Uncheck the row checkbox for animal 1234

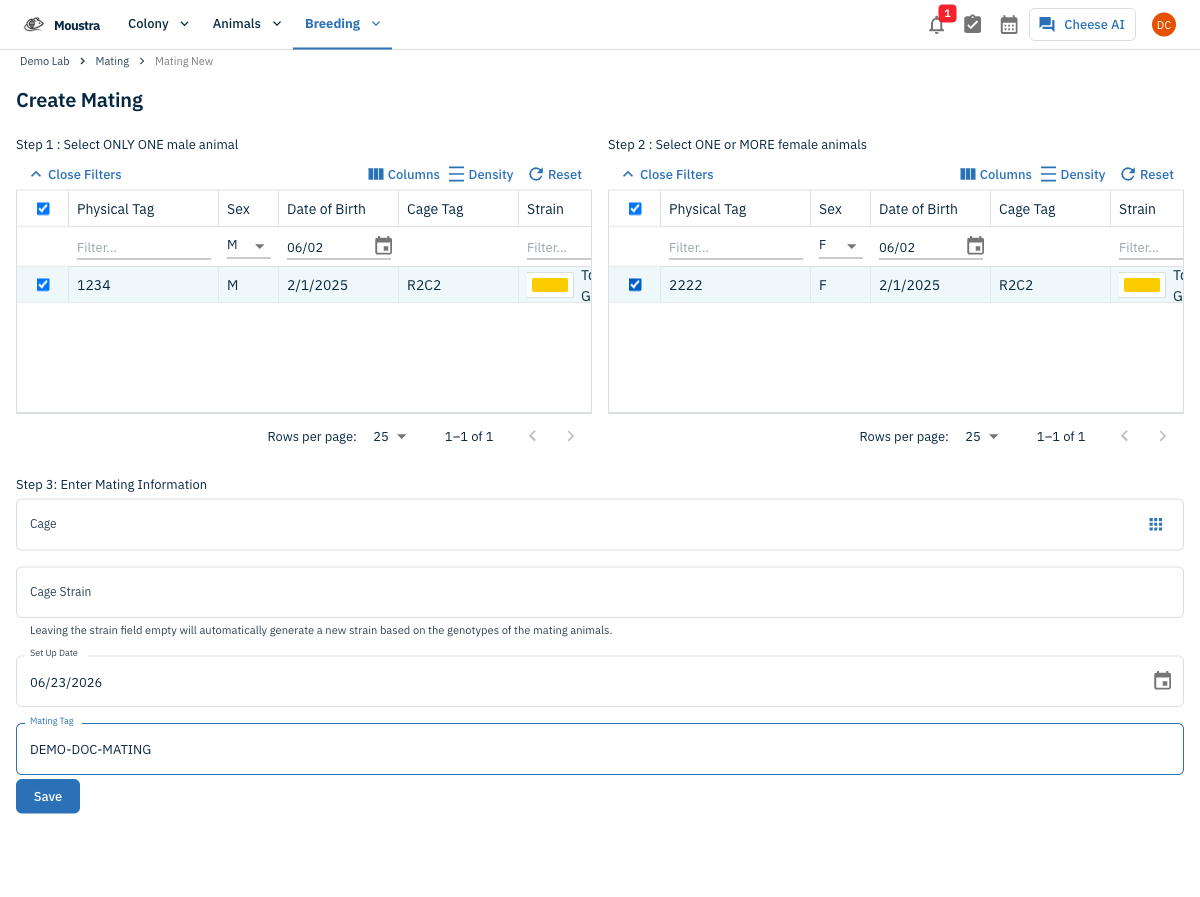(43, 285)
